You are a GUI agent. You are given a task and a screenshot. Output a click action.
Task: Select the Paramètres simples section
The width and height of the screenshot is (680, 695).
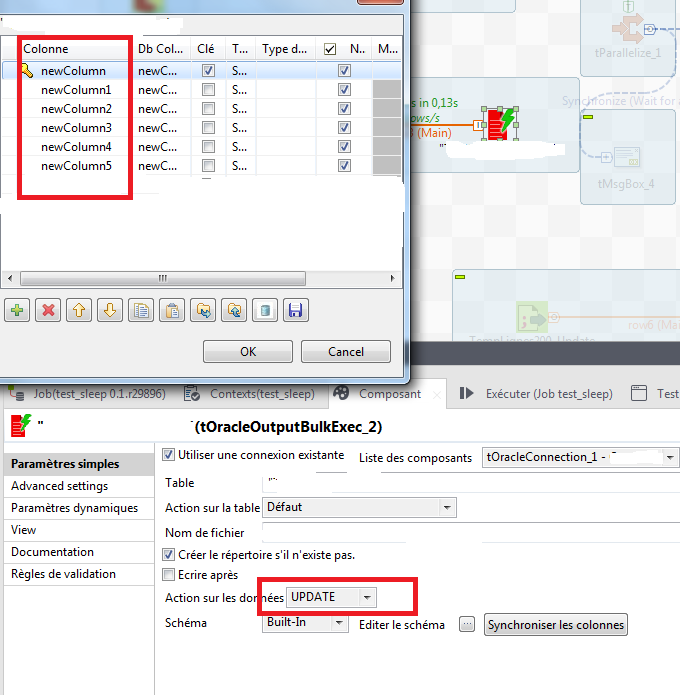79,464
